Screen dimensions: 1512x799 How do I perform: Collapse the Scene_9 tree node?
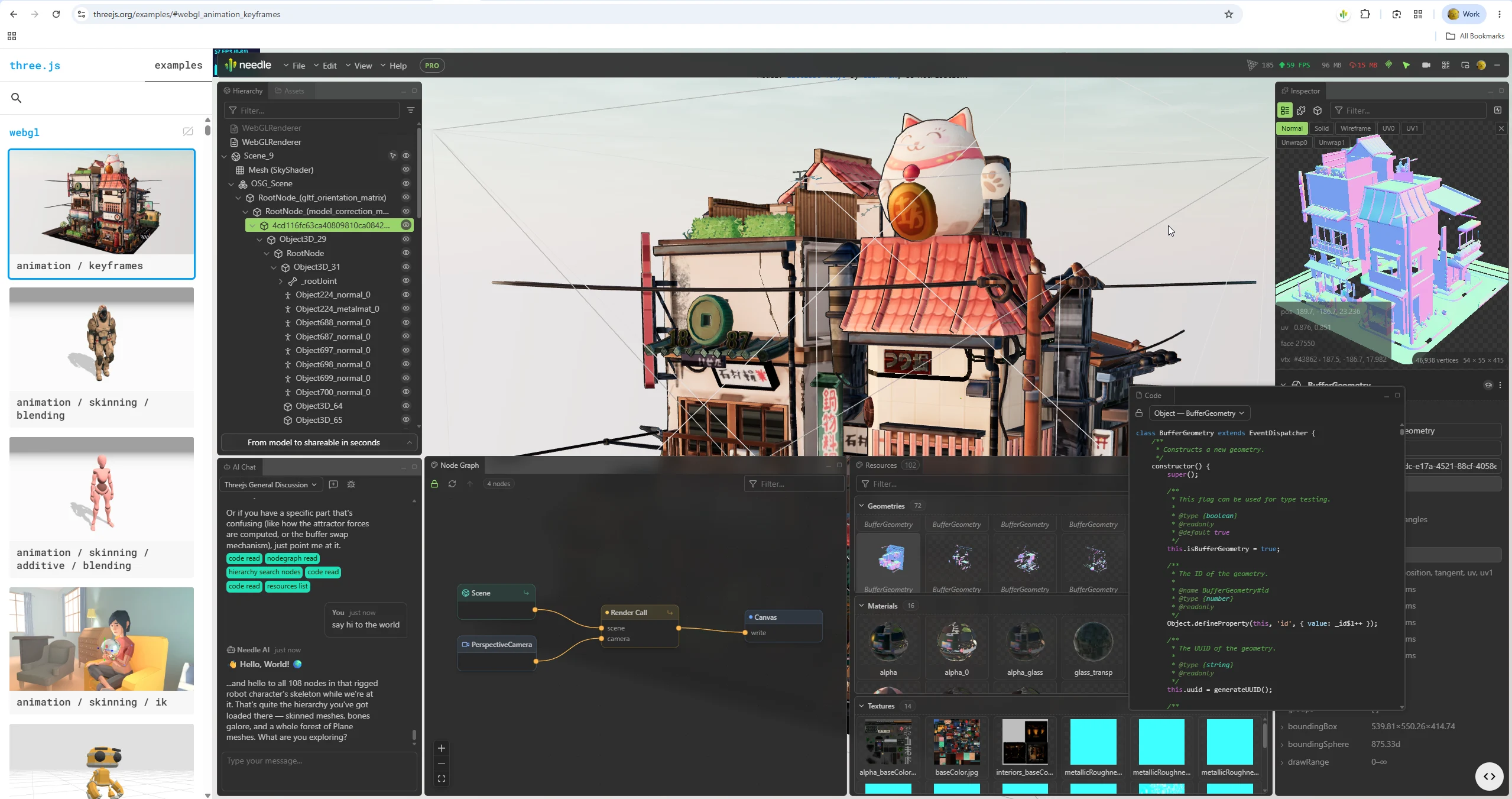pos(225,156)
